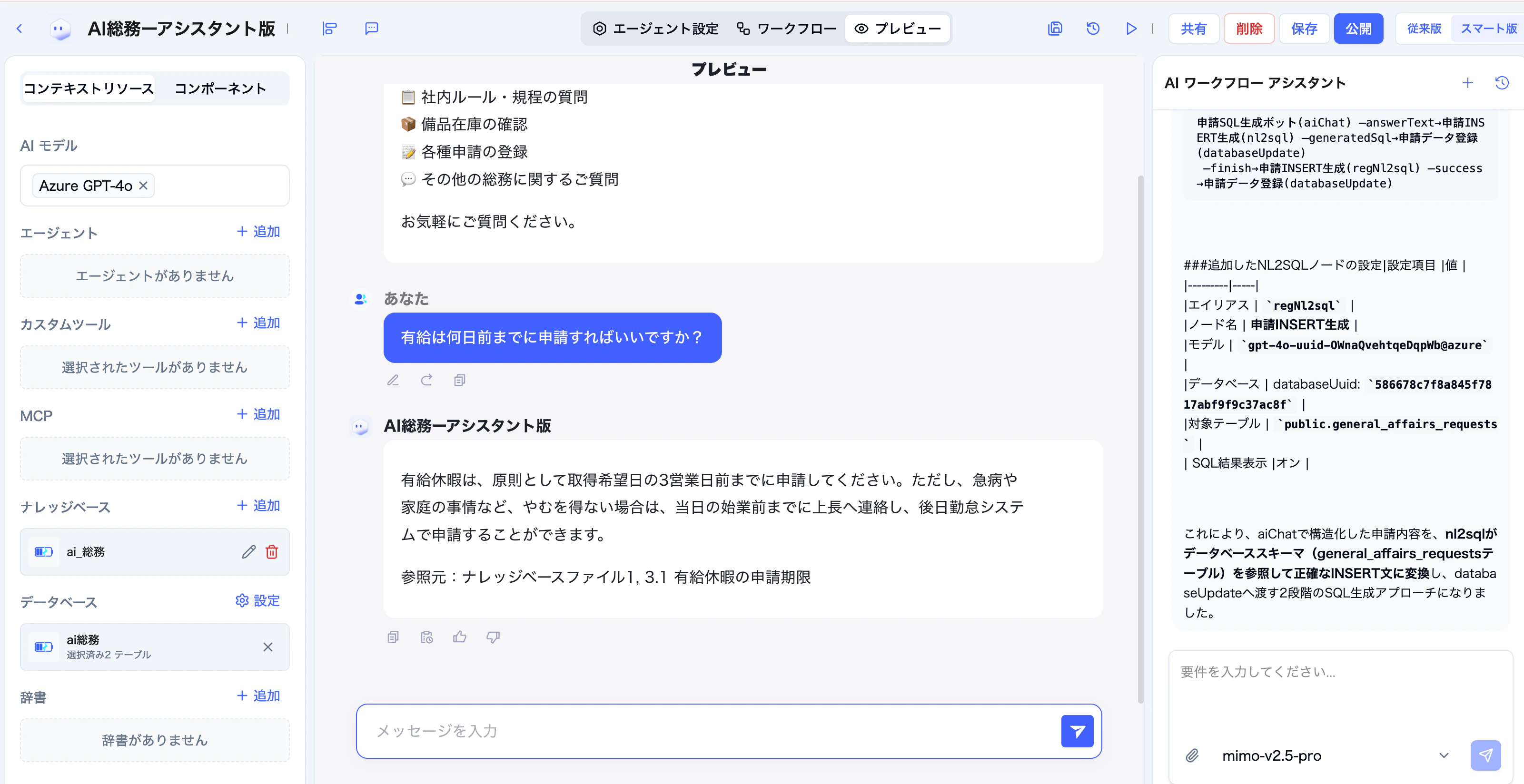
Task: Edit the ai_総務 knowledge base
Action: (x=248, y=552)
